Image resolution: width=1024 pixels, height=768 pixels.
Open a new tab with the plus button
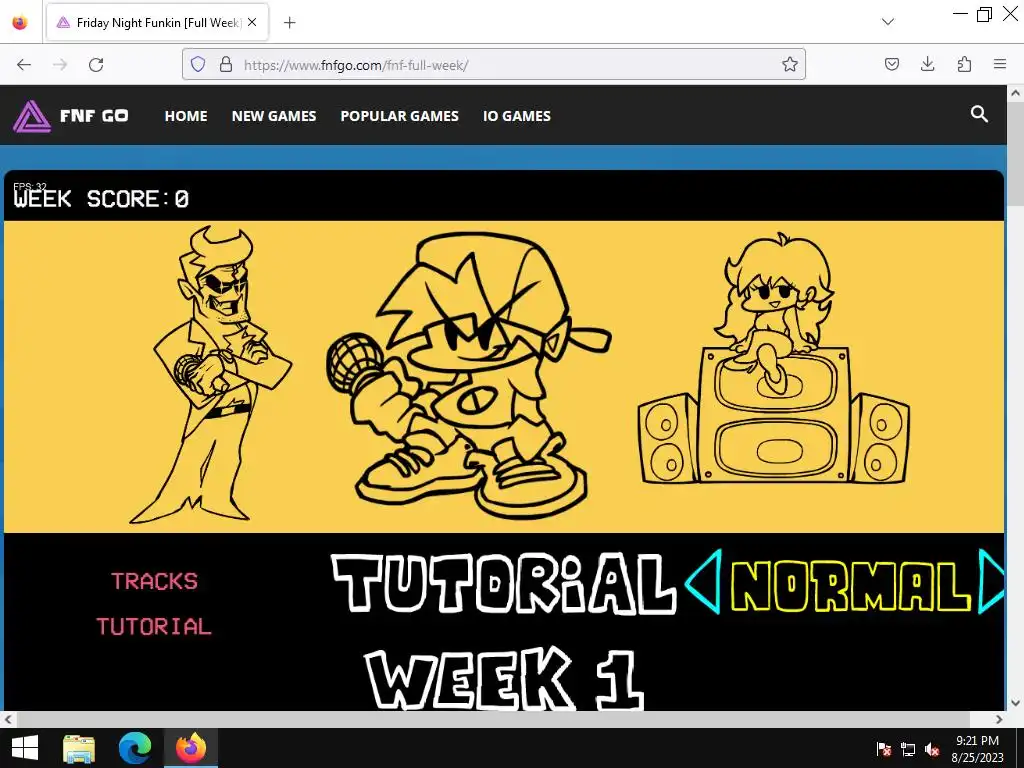click(289, 23)
